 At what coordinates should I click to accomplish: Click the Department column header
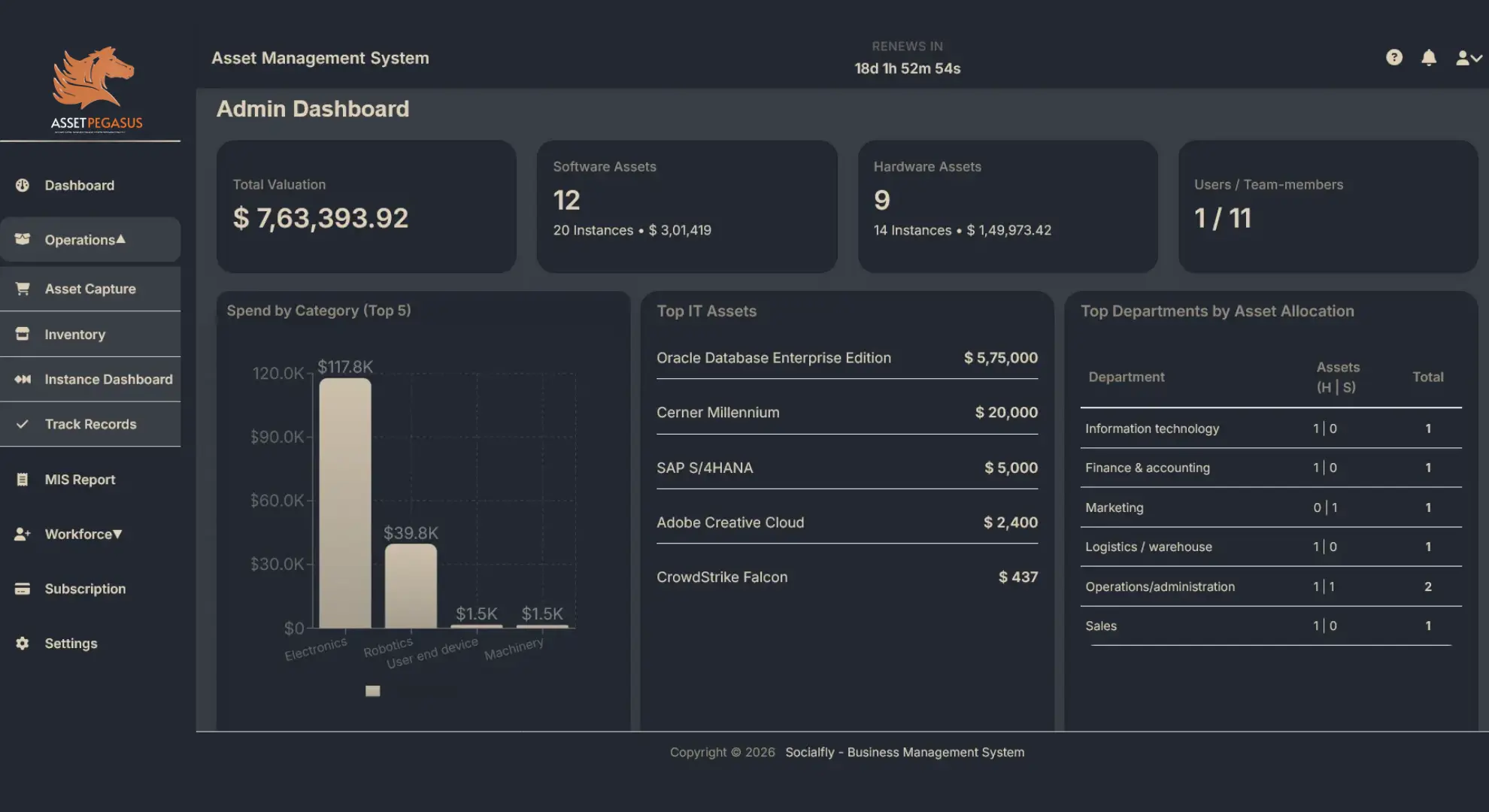[1126, 377]
